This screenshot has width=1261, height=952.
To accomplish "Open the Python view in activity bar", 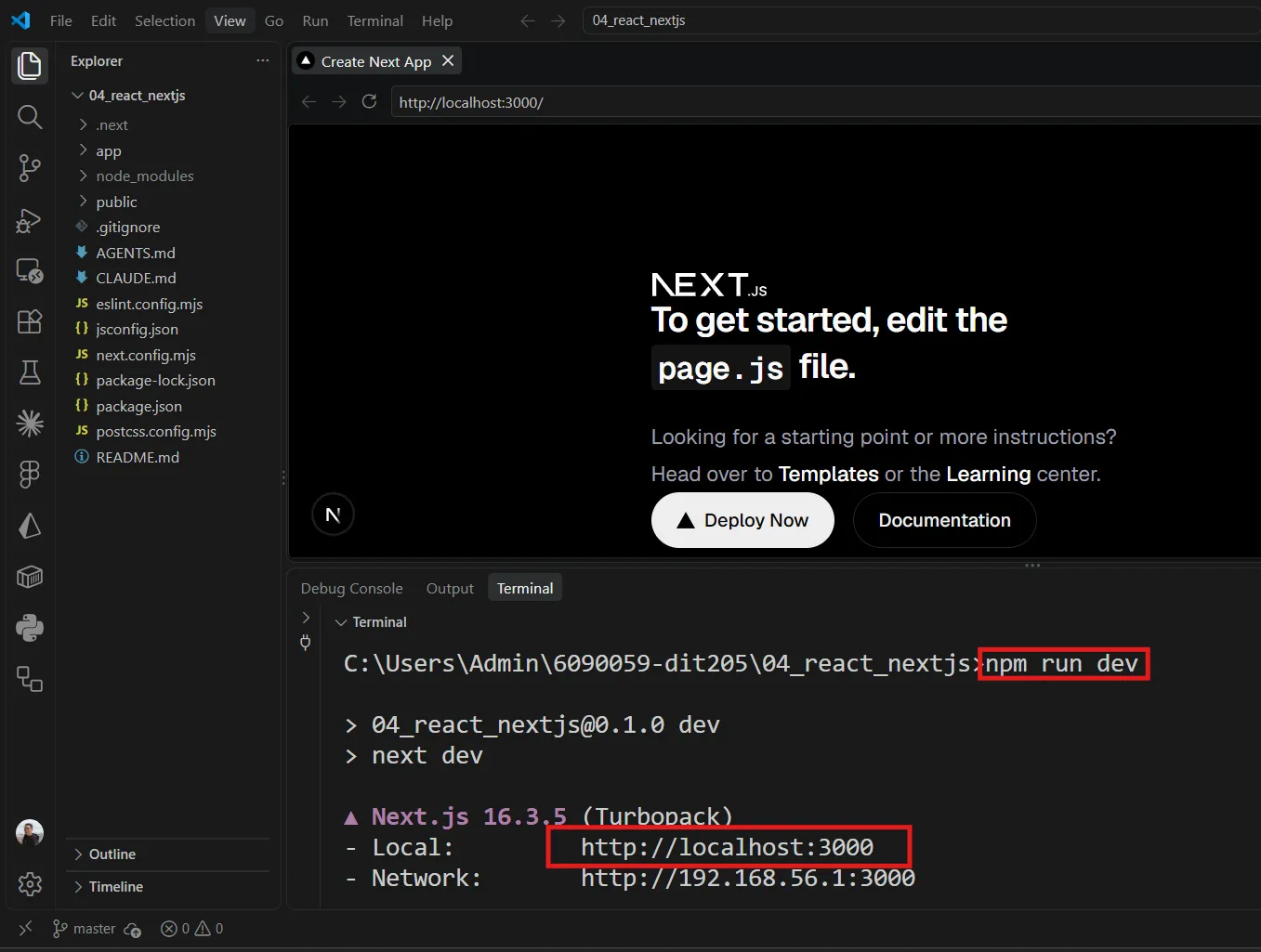I will click(30, 628).
